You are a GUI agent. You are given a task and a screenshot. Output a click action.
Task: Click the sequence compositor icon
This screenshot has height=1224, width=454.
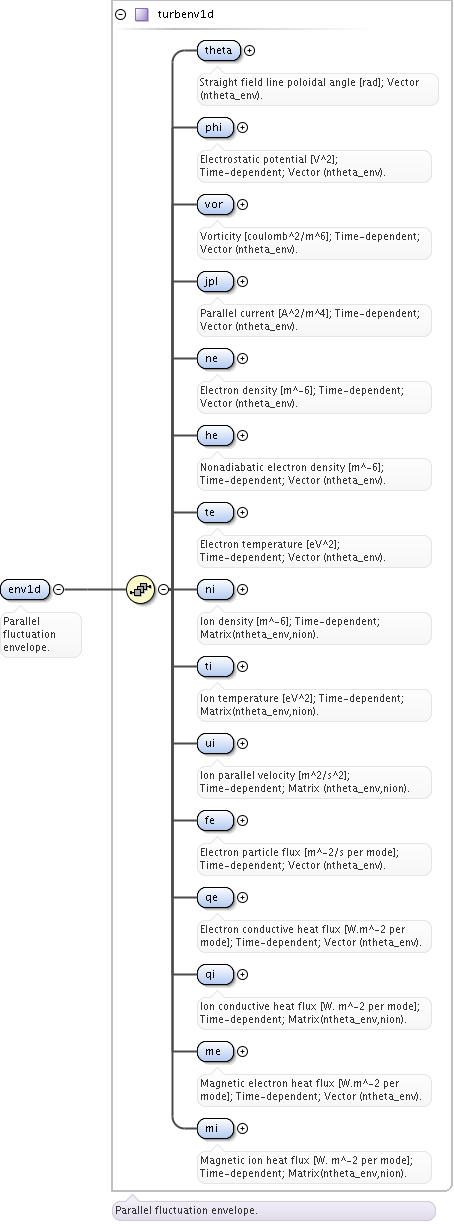click(140, 589)
